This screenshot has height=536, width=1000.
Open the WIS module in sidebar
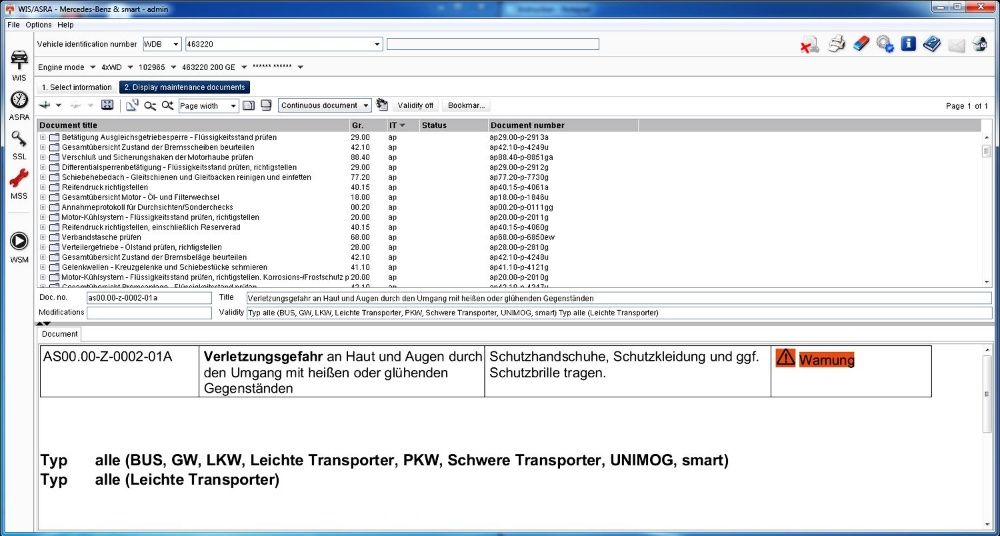pyautogui.click(x=19, y=63)
